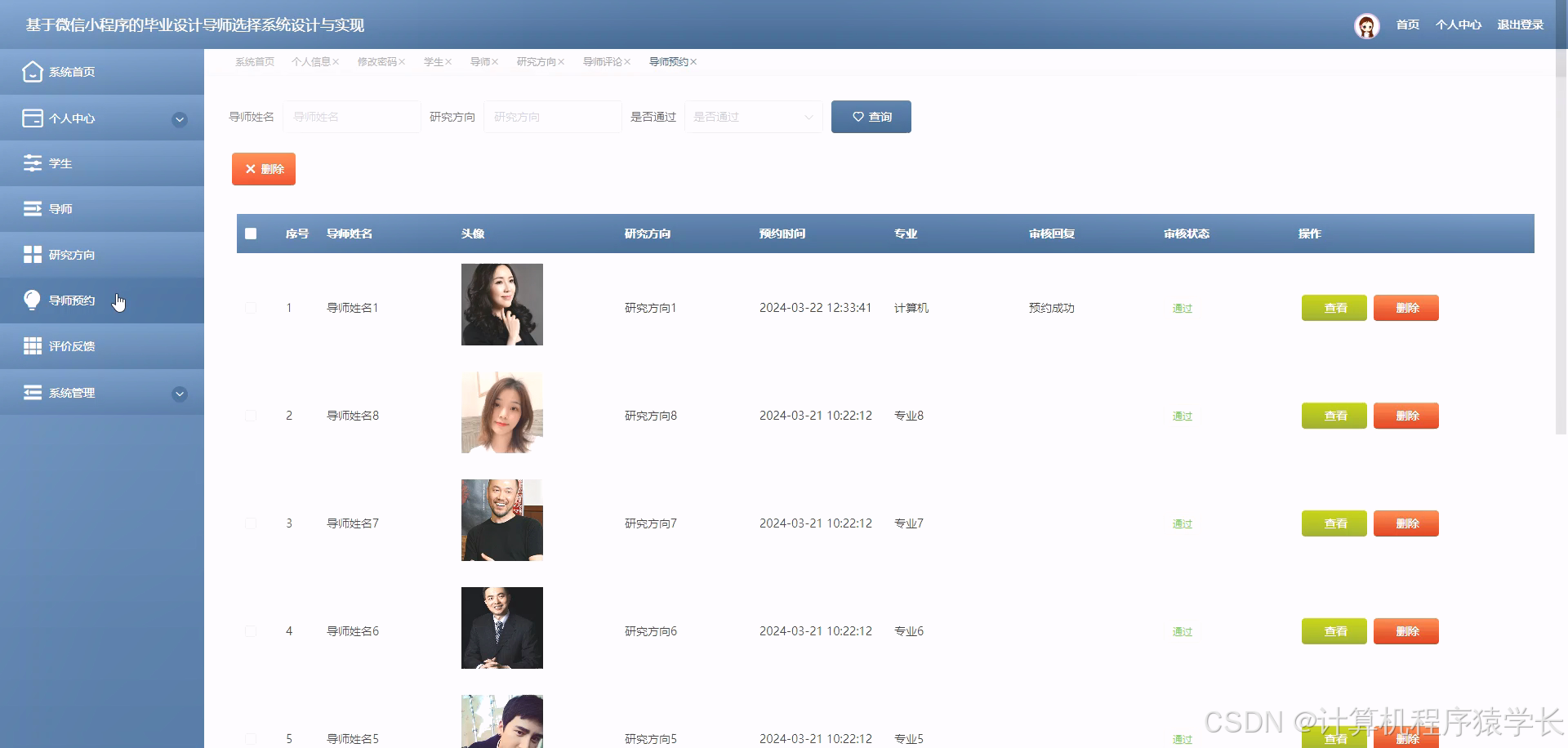This screenshot has width=1568, height=748.
Task: Click the 审核状态 column header
Action: [1187, 234]
